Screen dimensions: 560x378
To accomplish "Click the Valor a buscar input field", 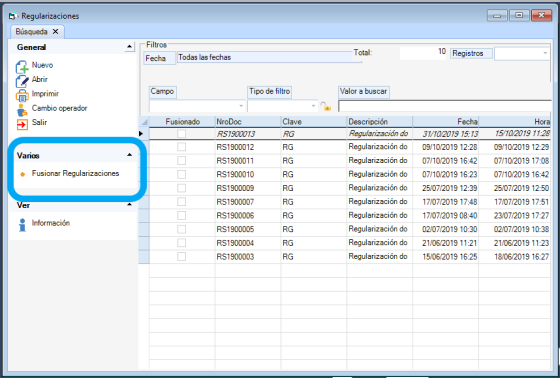I will (445, 106).
